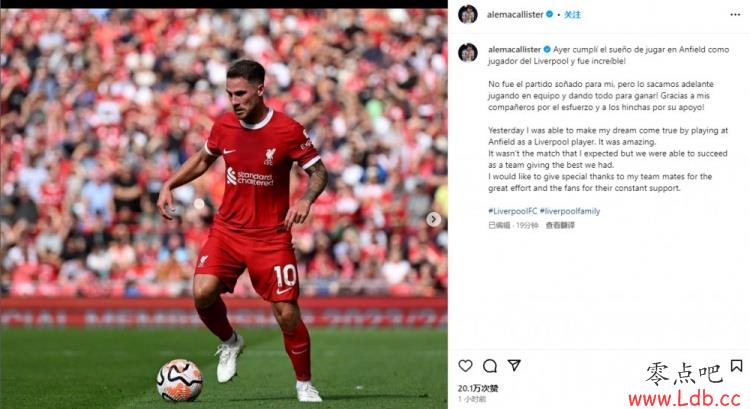The width and height of the screenshot is (750, 409).
Task: Open alemacallister username in the header
Action: point(515,15)
